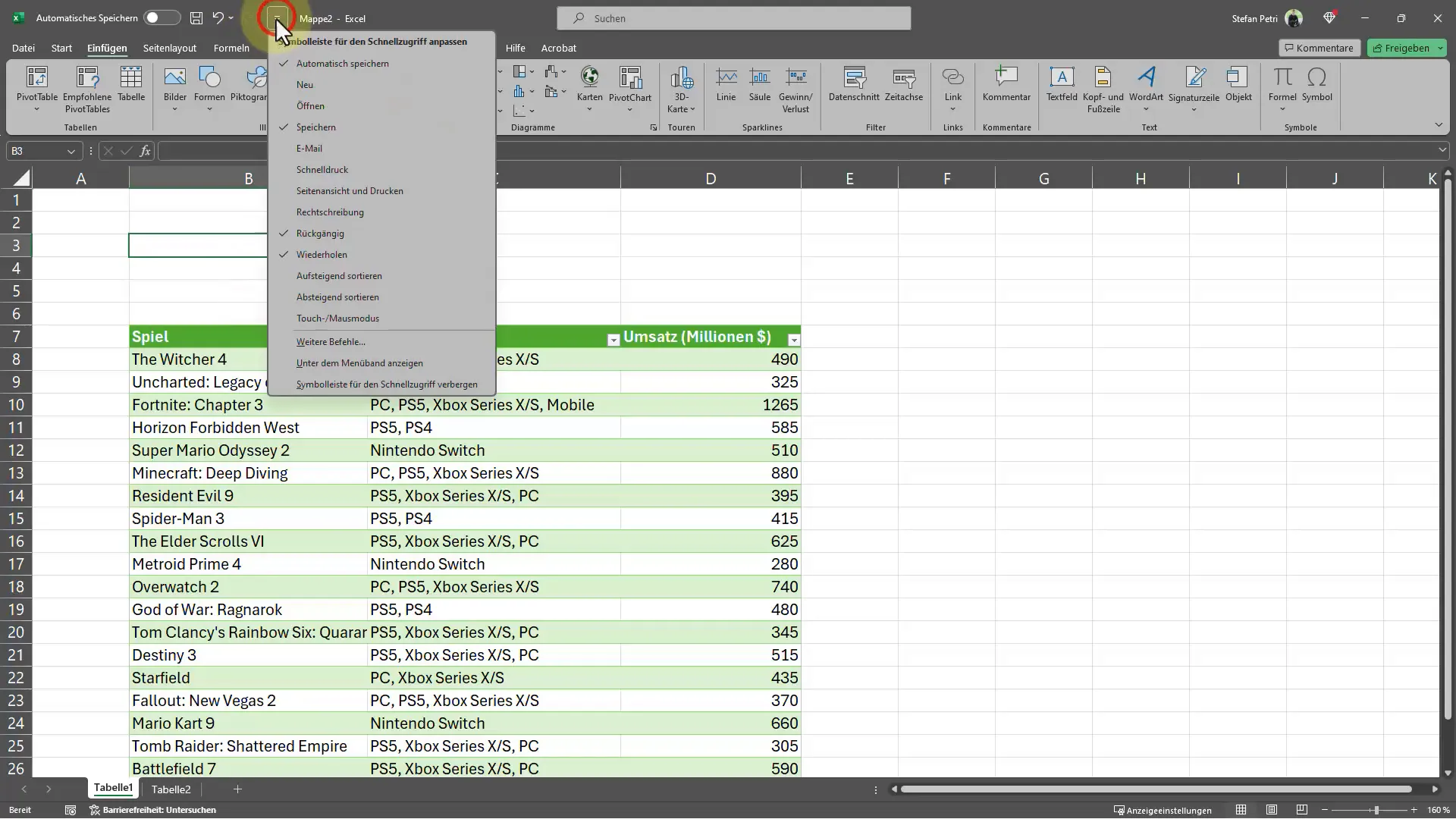This screenshot has height=819, width=1456.
Task: Open the Freigeben dropdown arrow
Action: point(1439,48)
